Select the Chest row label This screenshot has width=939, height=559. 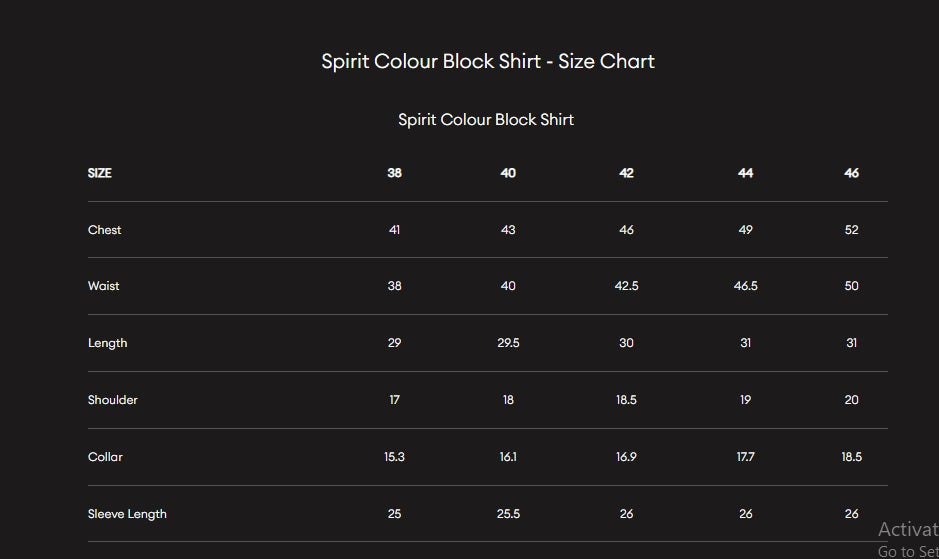click(105, 230)
